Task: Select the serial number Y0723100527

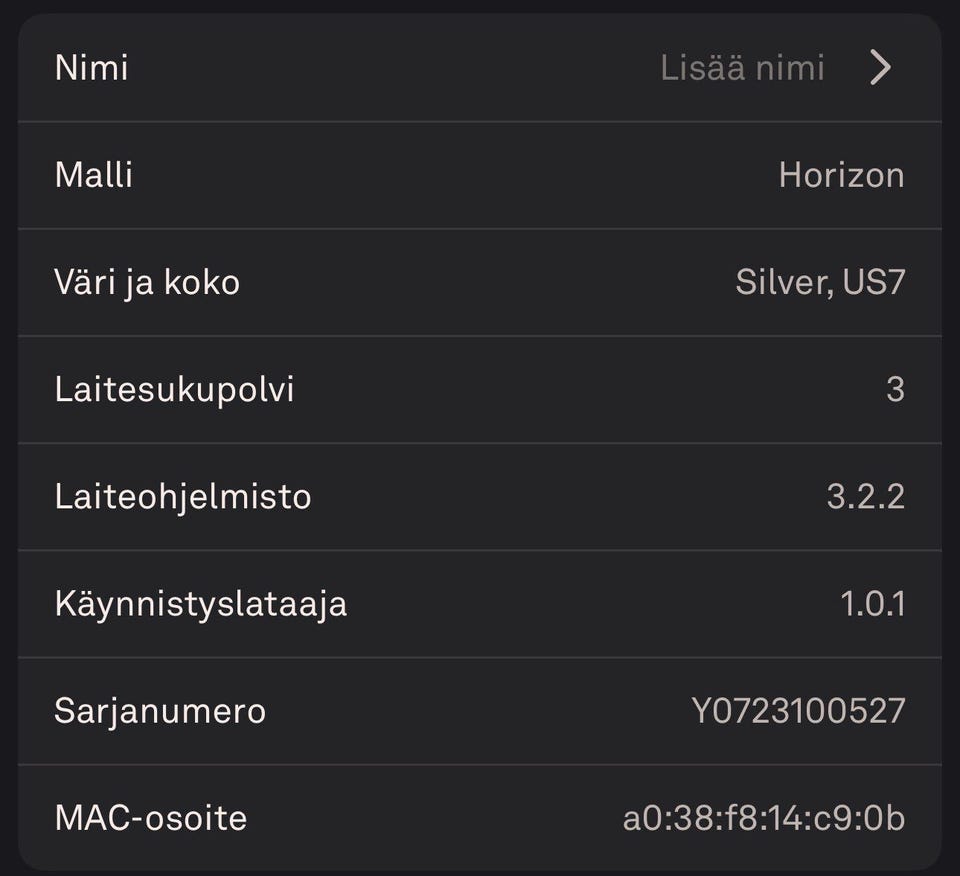Action: (x=798, y=711)
